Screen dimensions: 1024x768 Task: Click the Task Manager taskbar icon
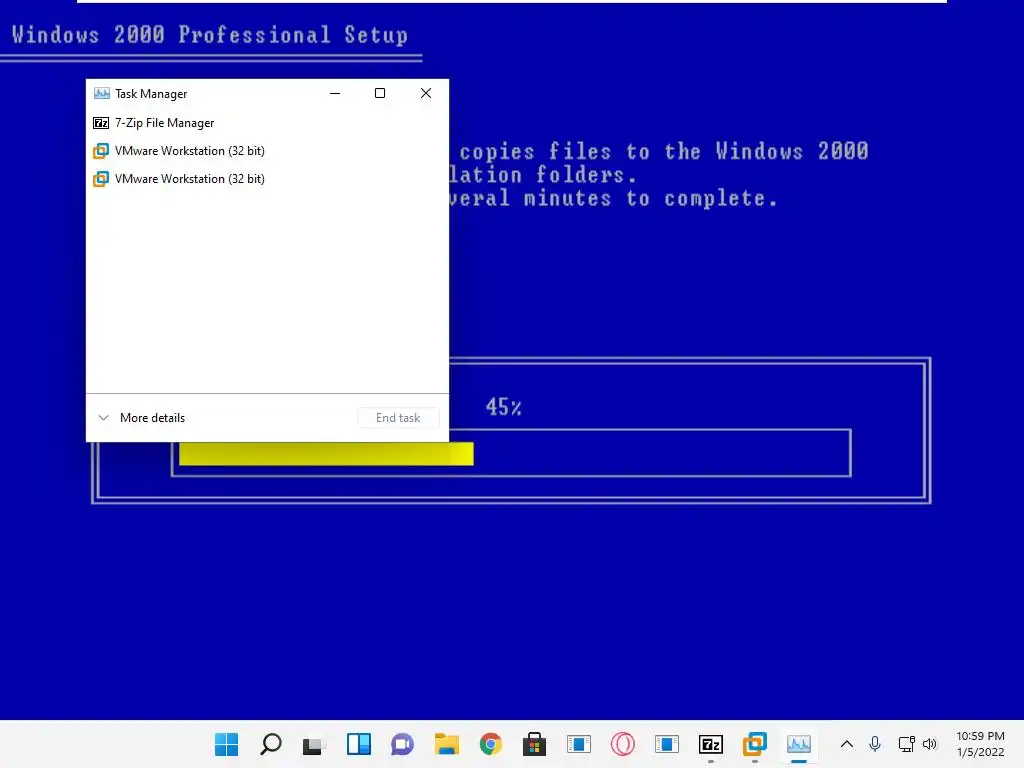coord(799,744)
